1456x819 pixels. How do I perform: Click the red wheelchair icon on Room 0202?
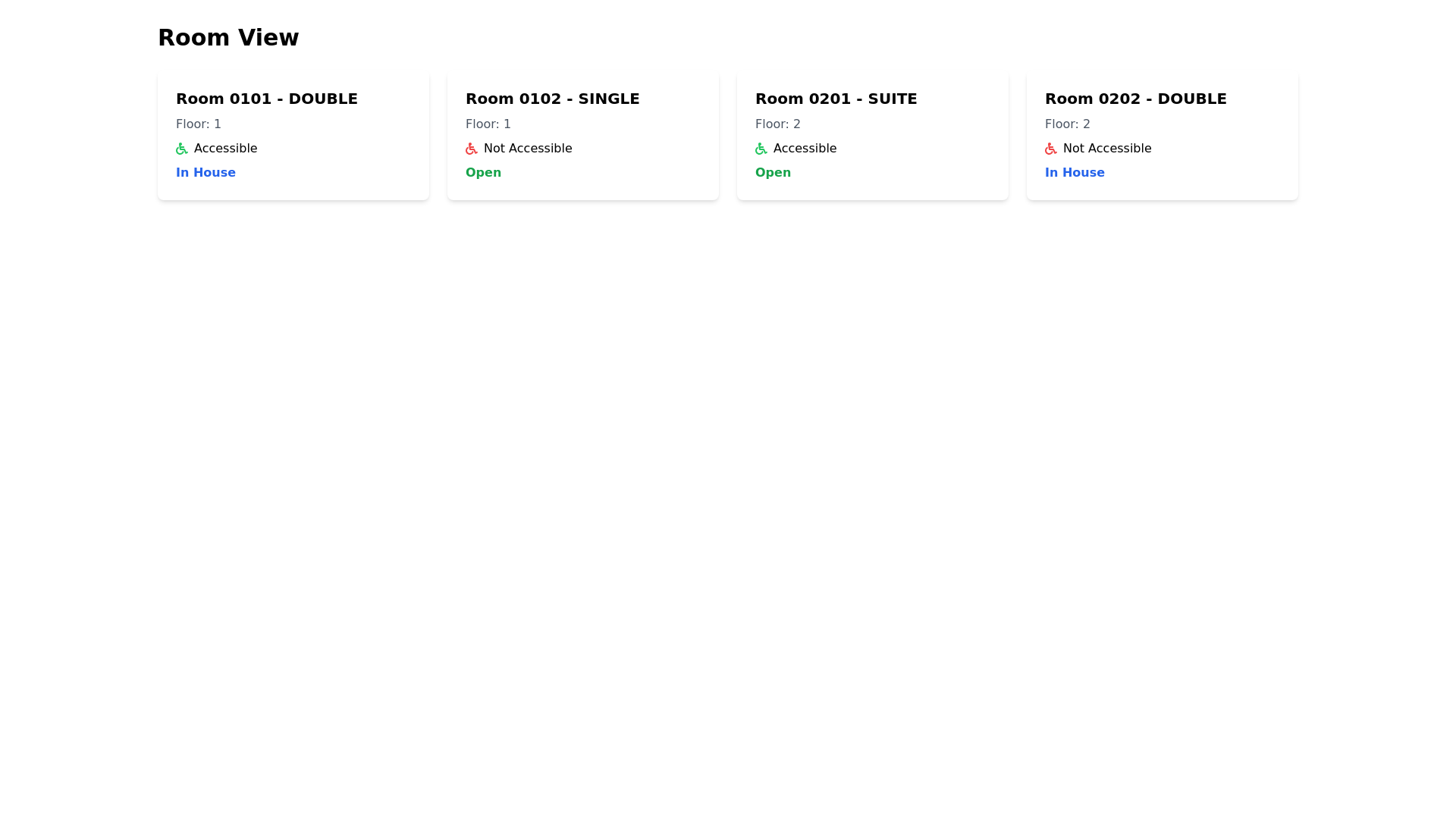point(1051,149)
